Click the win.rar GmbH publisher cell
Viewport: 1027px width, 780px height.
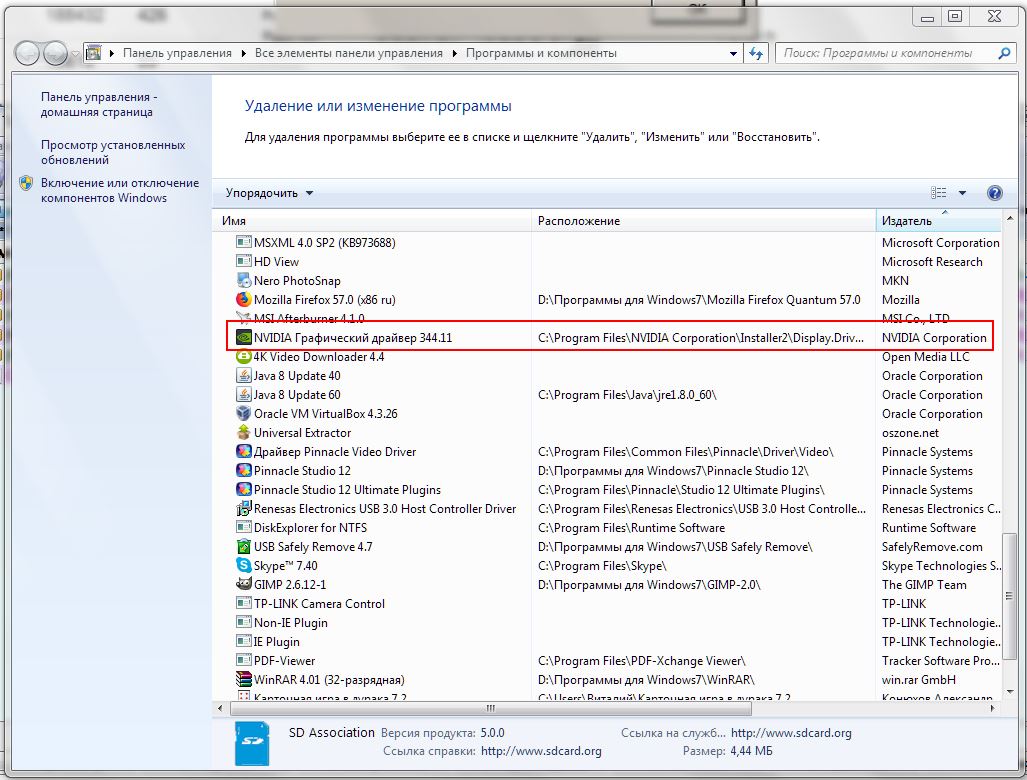(918, 680)
